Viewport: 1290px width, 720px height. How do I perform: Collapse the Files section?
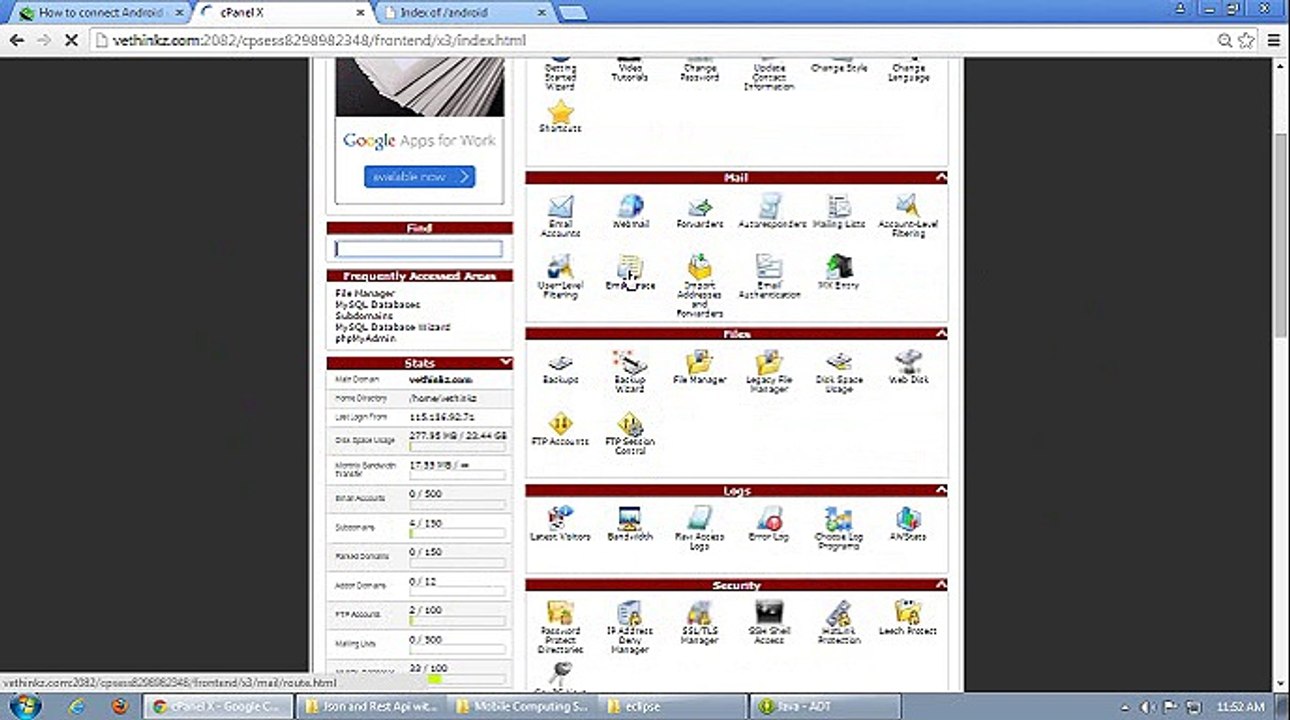point(941,334)
